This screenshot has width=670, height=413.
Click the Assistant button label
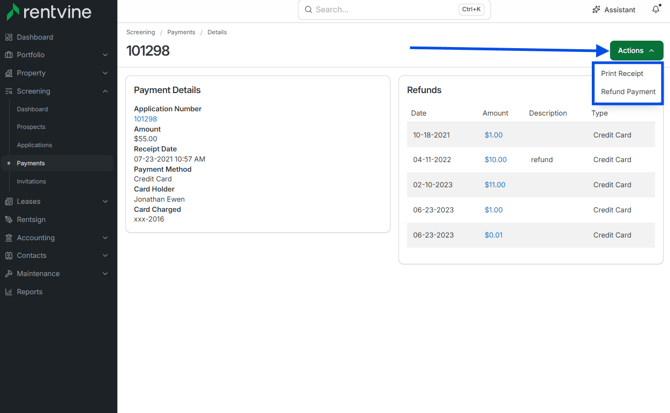pyautogui.click(x=620, y=9)
